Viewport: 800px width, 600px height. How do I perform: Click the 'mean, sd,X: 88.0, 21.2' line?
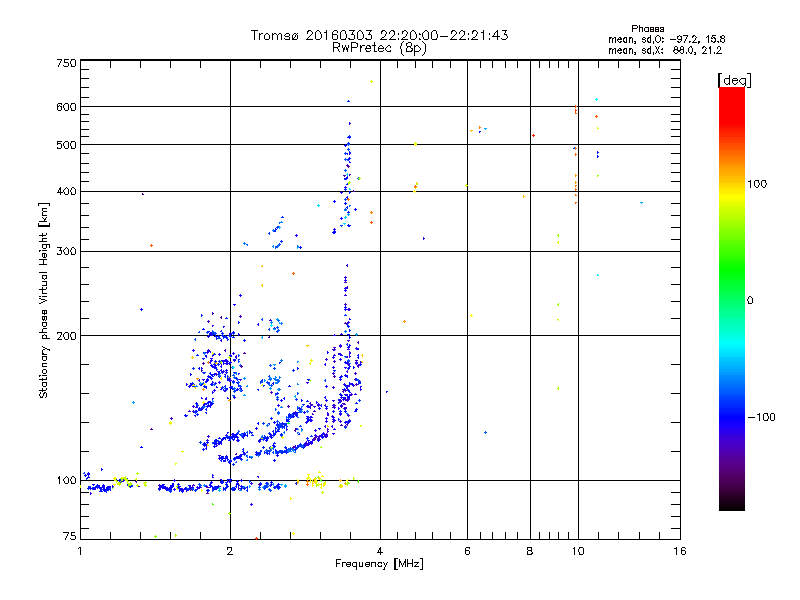tap(665, 50)
